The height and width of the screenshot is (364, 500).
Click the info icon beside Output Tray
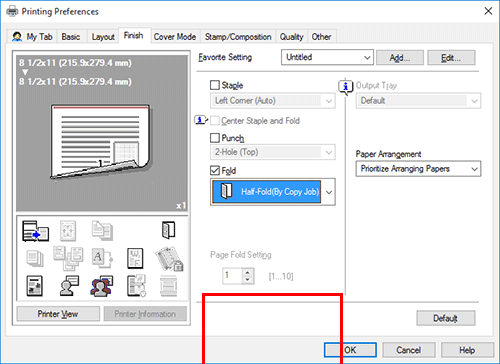tap(346, 87)
